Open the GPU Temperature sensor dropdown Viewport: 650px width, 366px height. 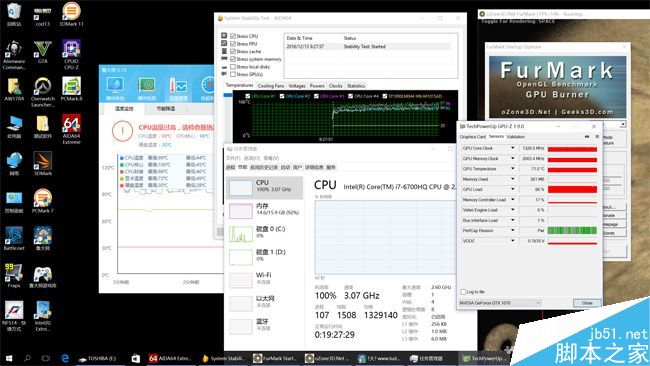pyautogui.click(x=512, y=169)
